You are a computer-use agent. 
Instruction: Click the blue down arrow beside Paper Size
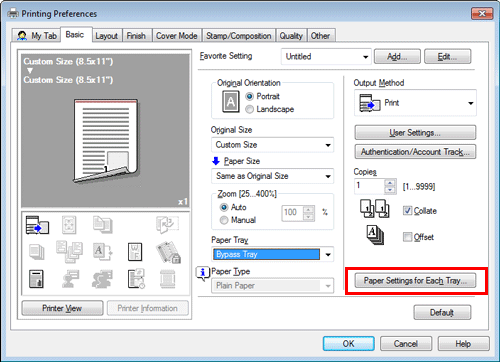coord(216,161)
